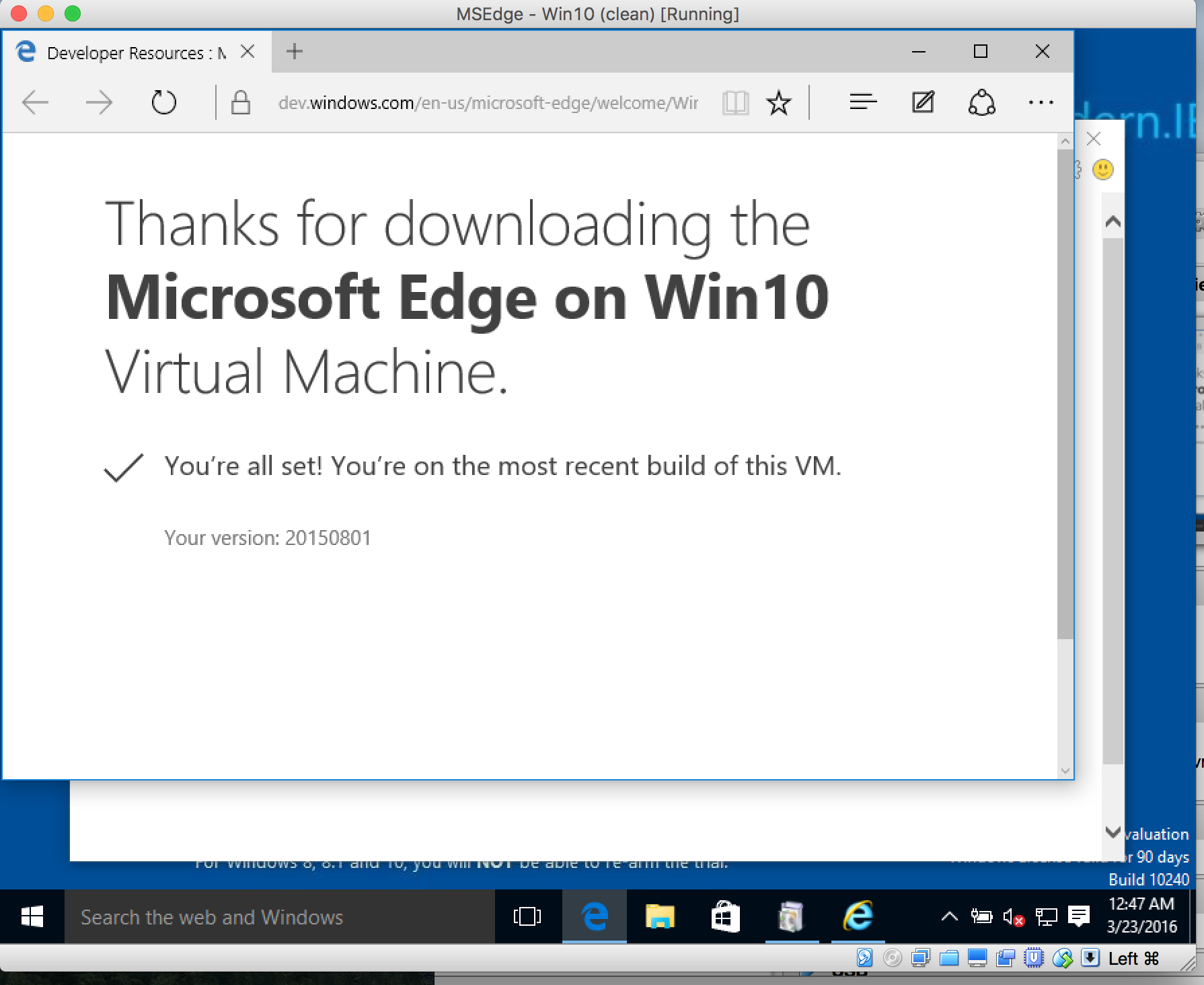The height and width of the screenshot is (985, 1204).
Task: Click the Edge taskbar icon
Action: pyautogui.click(x=595, y=916)
